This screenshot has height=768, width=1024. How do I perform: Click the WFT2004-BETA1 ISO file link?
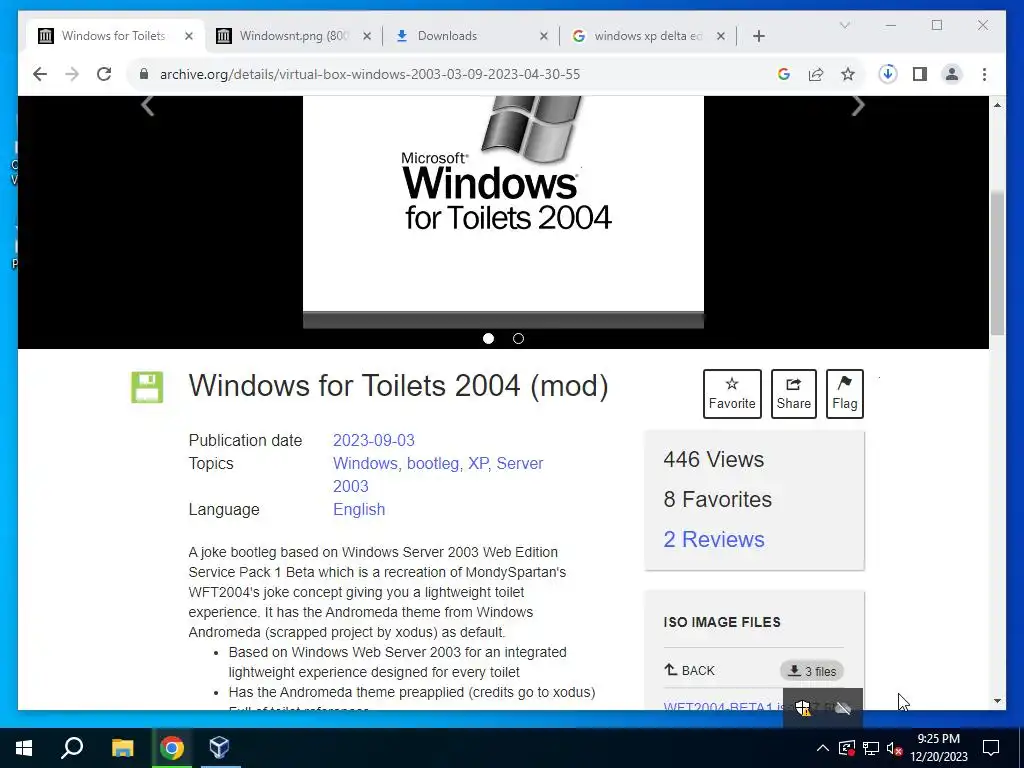click(x=722, y=706)
